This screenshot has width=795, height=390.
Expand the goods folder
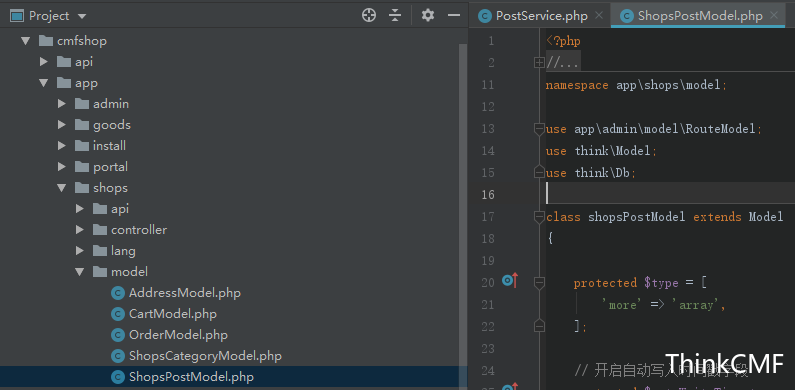point(62,125)
